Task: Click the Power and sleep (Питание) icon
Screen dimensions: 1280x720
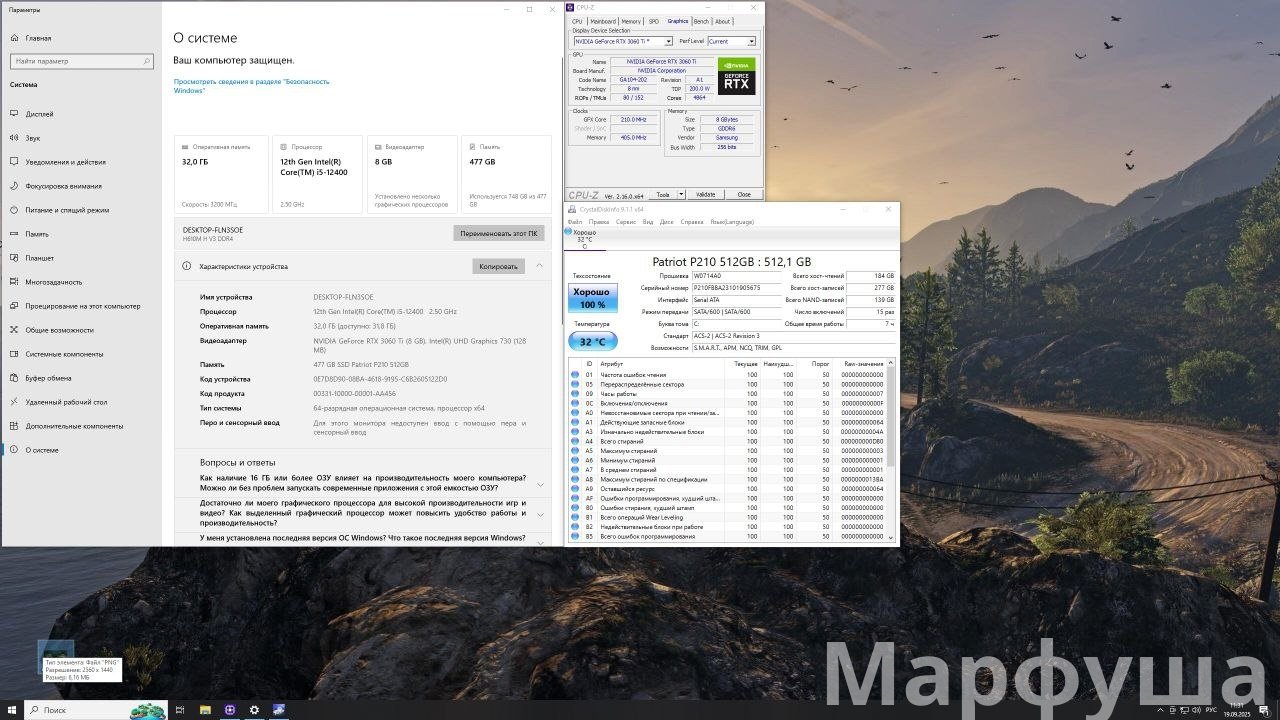Action: (x=15, y=210)
